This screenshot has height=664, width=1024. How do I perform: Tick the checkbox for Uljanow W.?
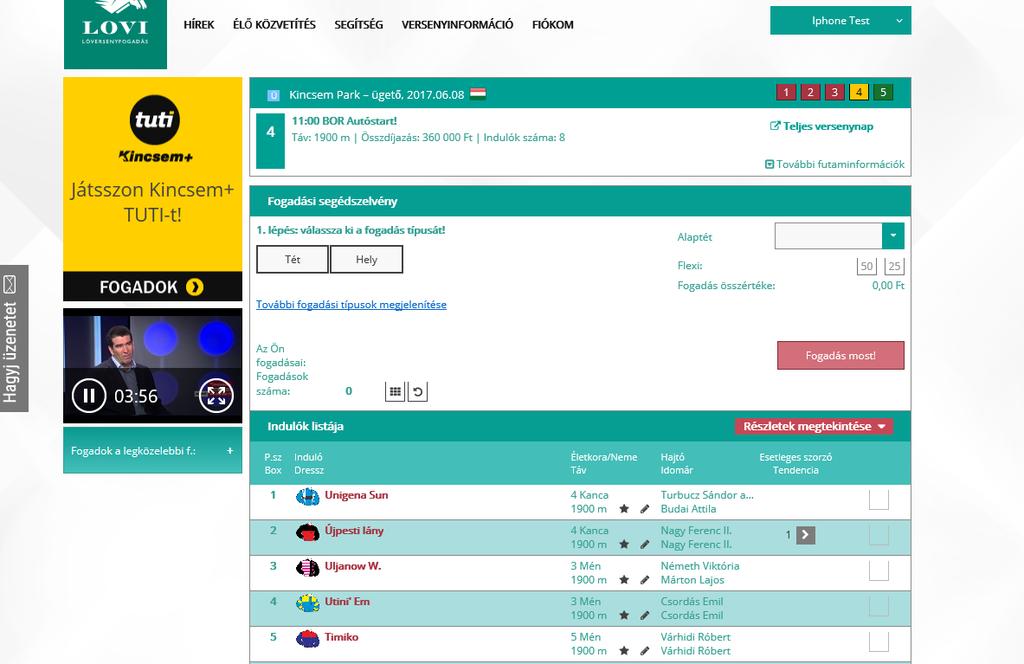(879, 571)
